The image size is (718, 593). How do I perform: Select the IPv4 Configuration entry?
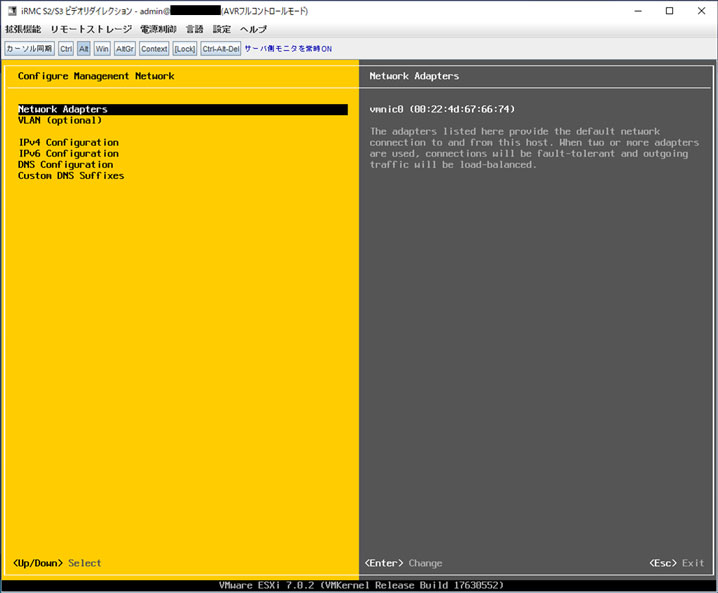[x=68, y=142]
